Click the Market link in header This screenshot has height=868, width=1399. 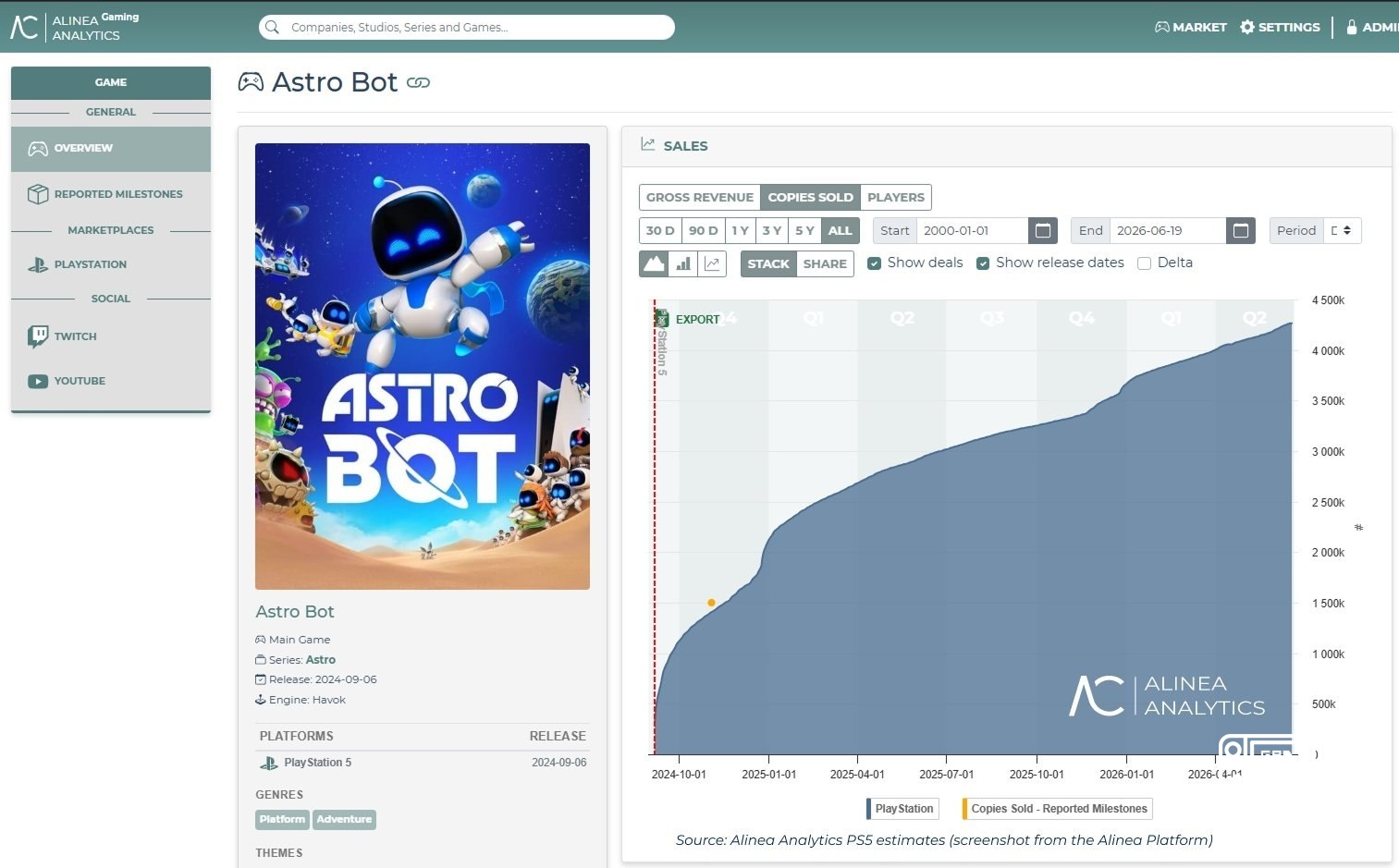coord(1191,27)
